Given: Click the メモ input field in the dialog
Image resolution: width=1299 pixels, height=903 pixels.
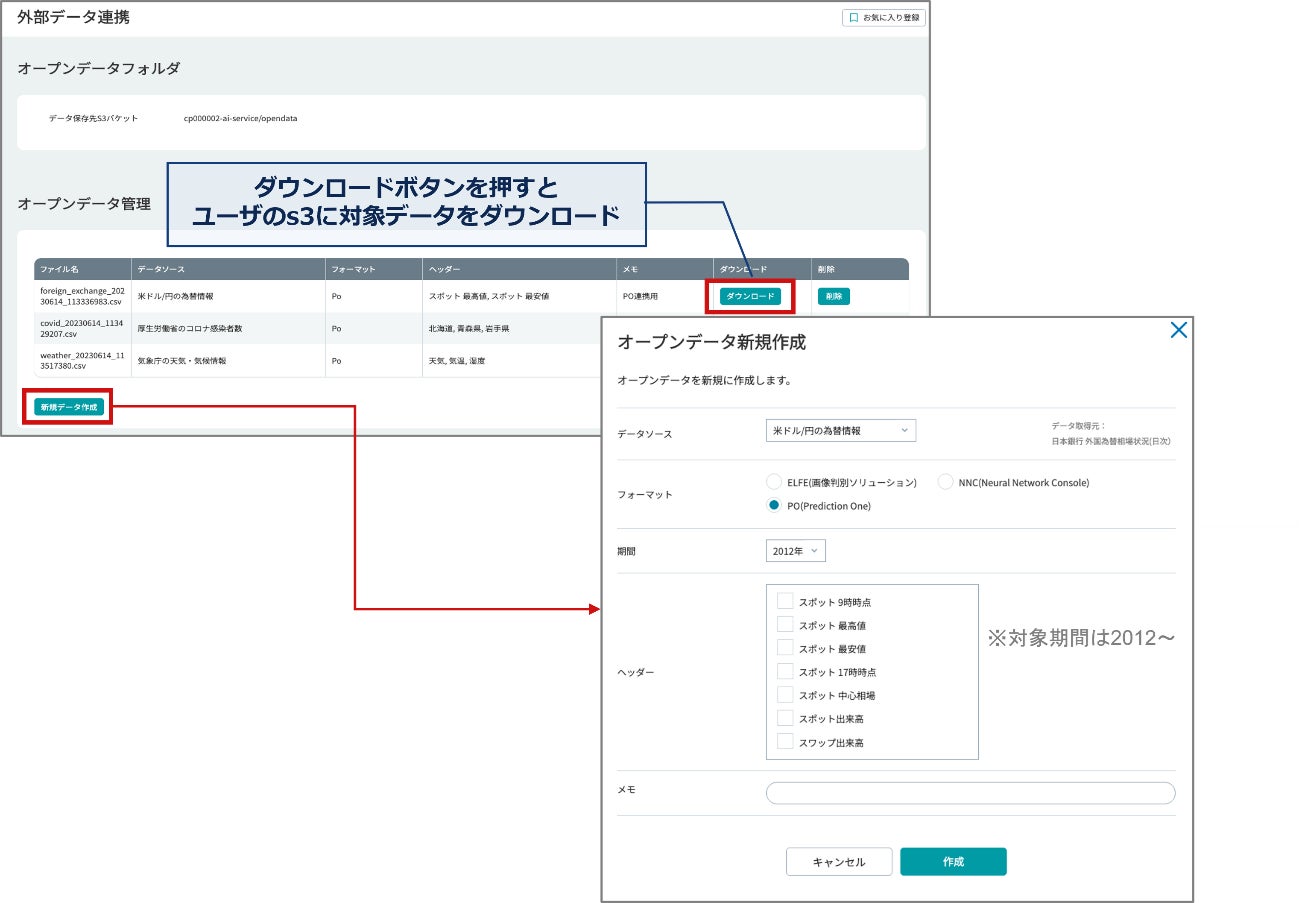Looking at the screenshot, I should coord(970,793).
